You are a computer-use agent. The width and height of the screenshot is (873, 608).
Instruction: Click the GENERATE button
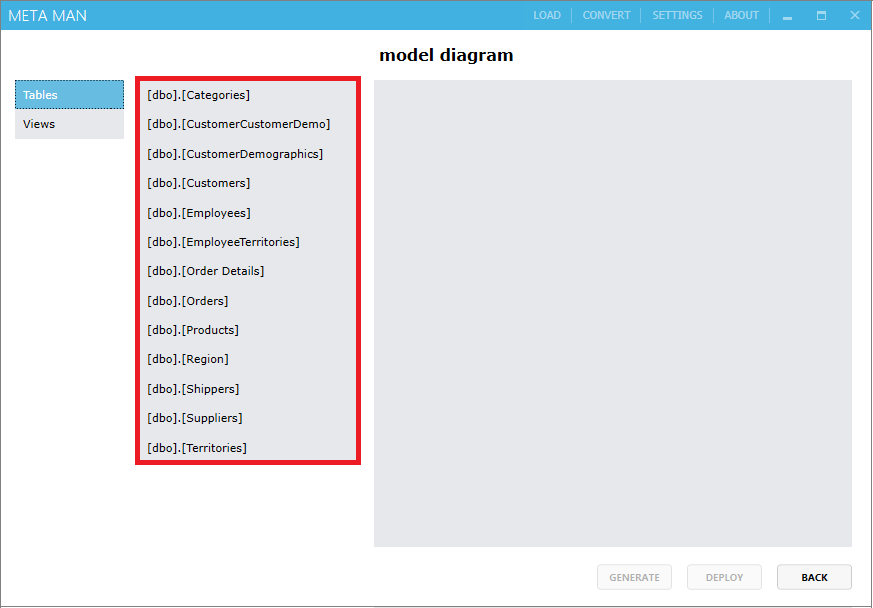coord(634,577)
